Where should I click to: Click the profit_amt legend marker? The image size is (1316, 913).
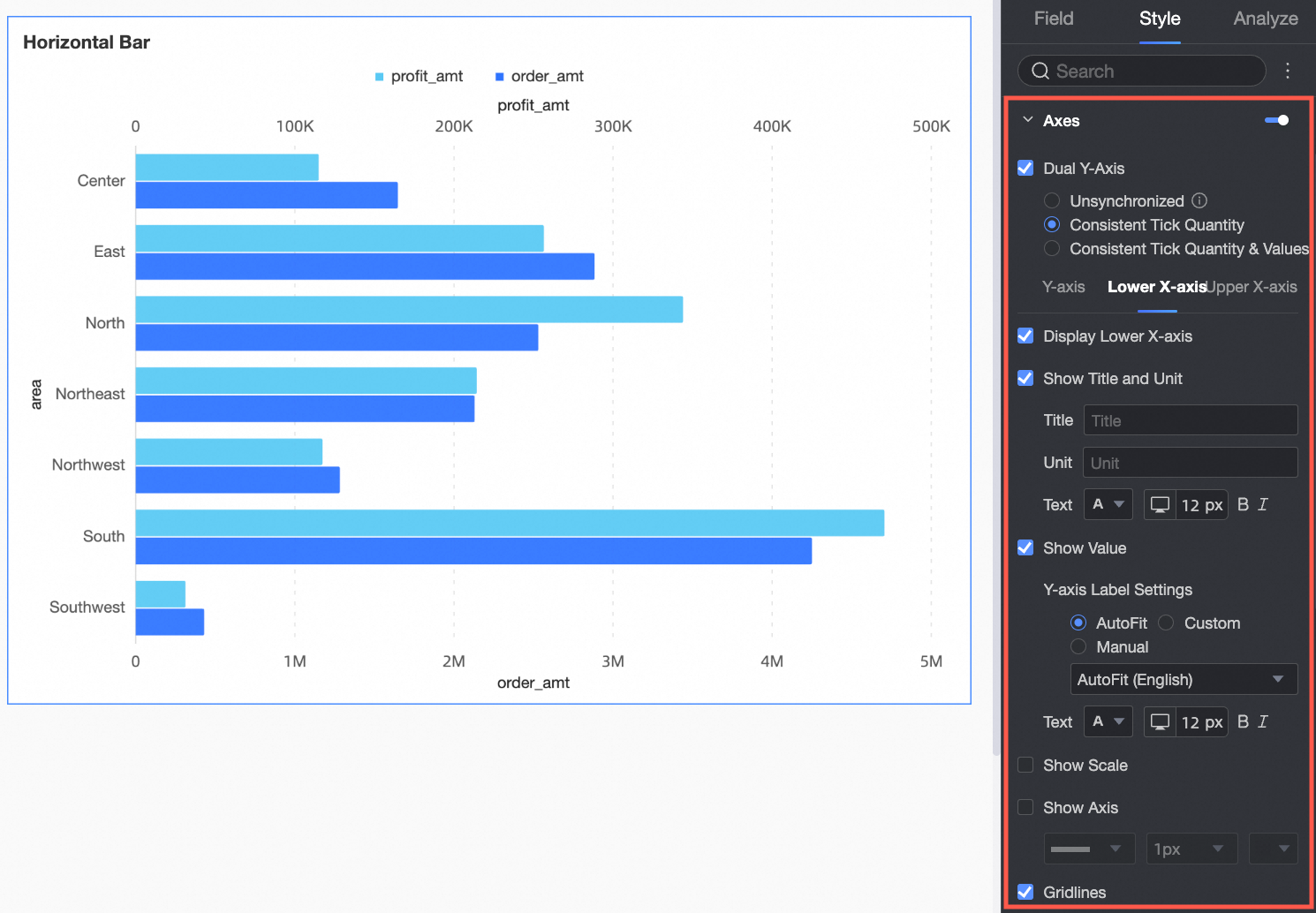379,77
